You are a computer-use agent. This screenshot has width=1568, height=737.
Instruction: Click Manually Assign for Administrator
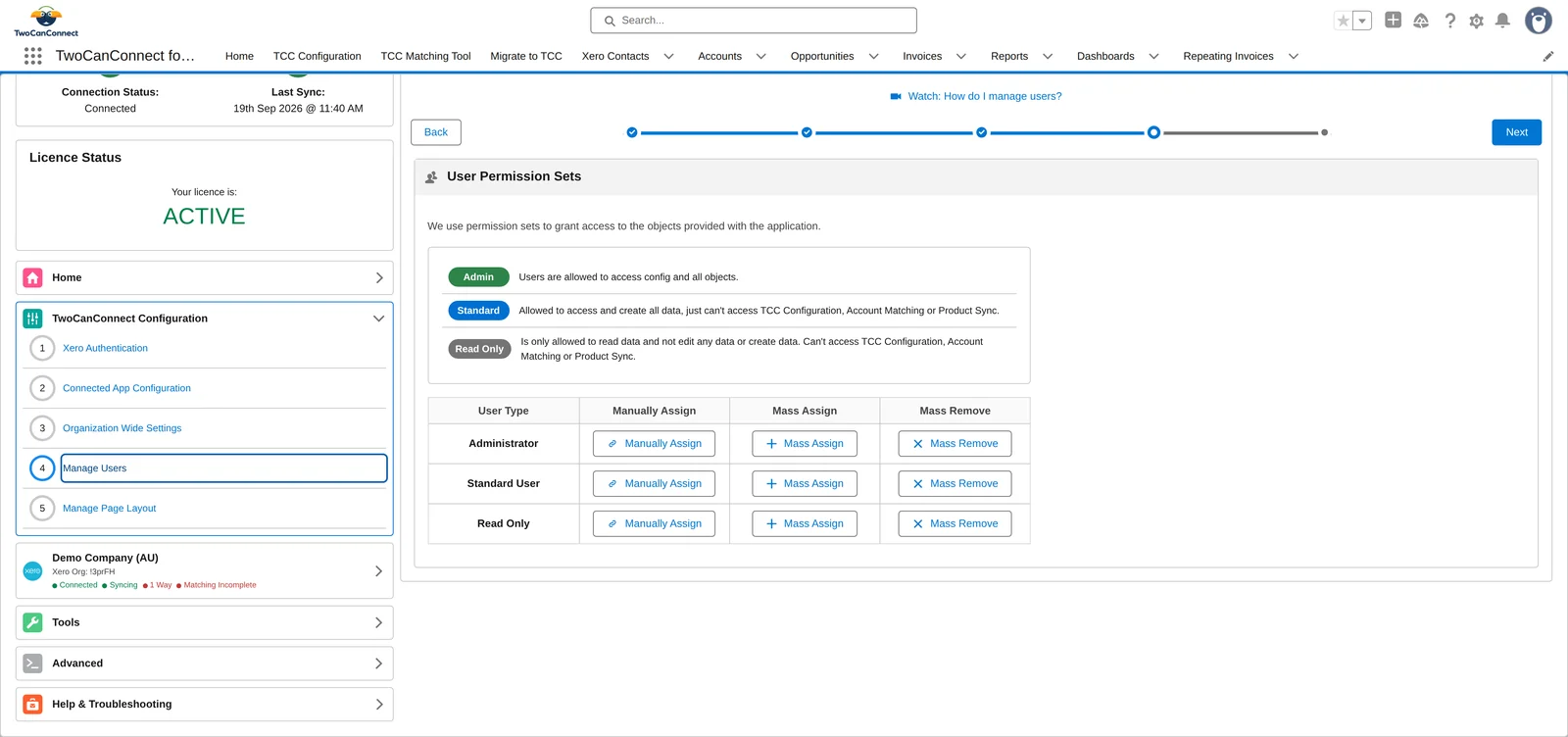654,444
